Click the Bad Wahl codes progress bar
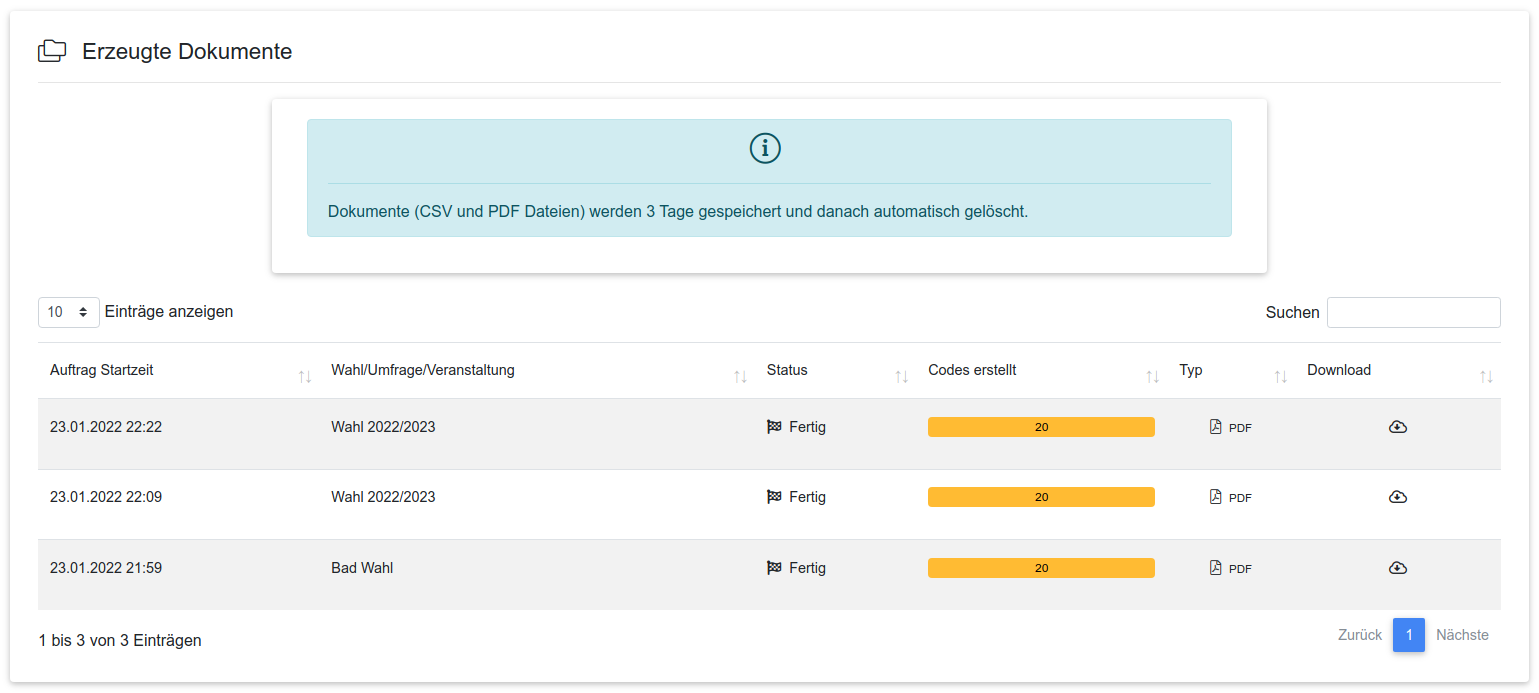 (x=1041, y=568)
